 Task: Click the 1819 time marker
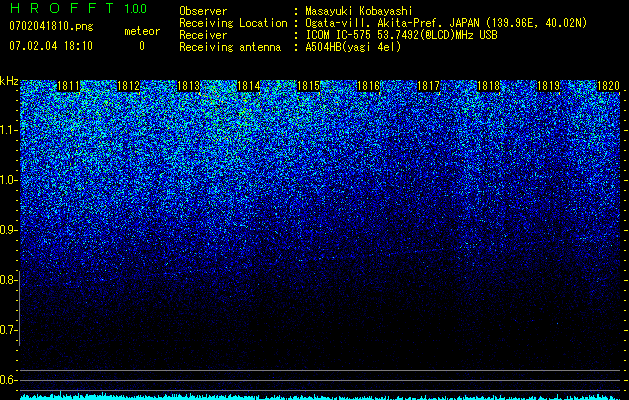coord(548,86)
